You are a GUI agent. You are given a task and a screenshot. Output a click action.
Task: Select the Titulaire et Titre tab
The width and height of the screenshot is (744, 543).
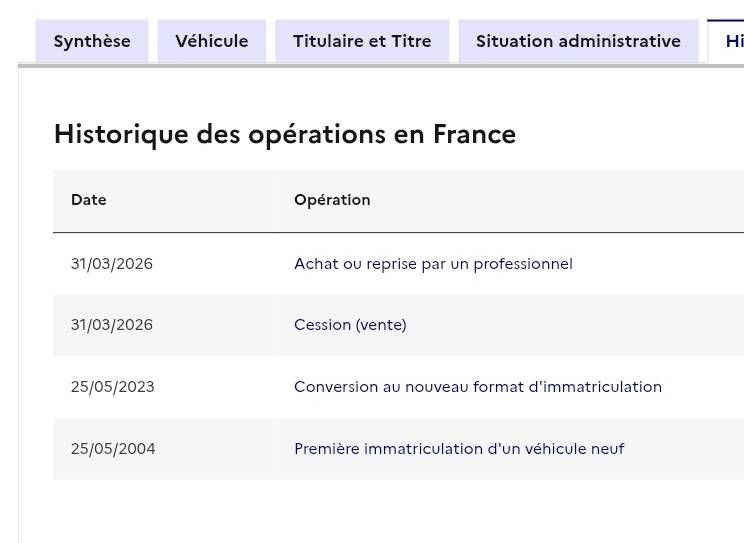pyautogui.click(x=362, y=41)
